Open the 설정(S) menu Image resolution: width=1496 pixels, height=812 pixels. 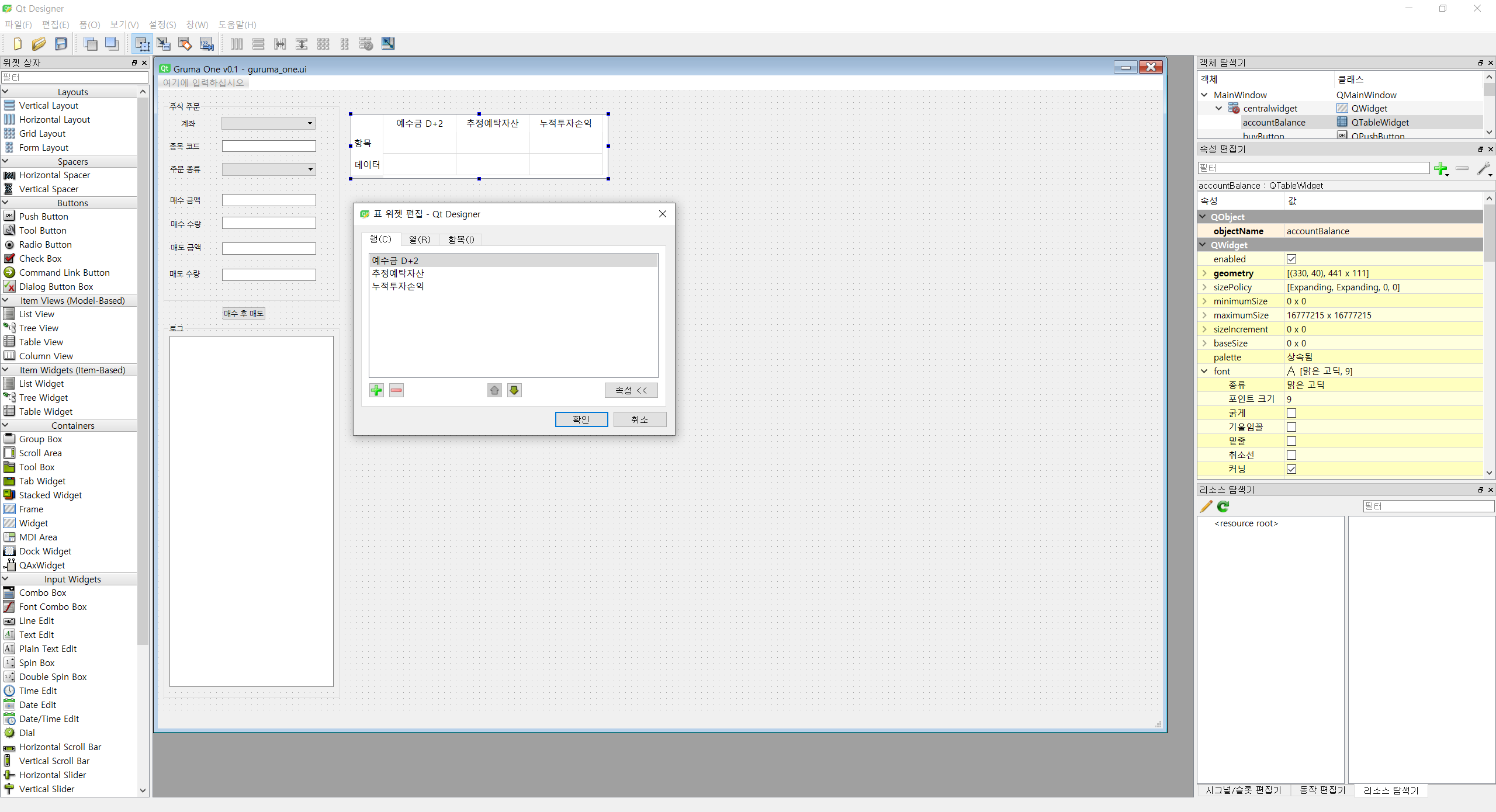[162, 25]
